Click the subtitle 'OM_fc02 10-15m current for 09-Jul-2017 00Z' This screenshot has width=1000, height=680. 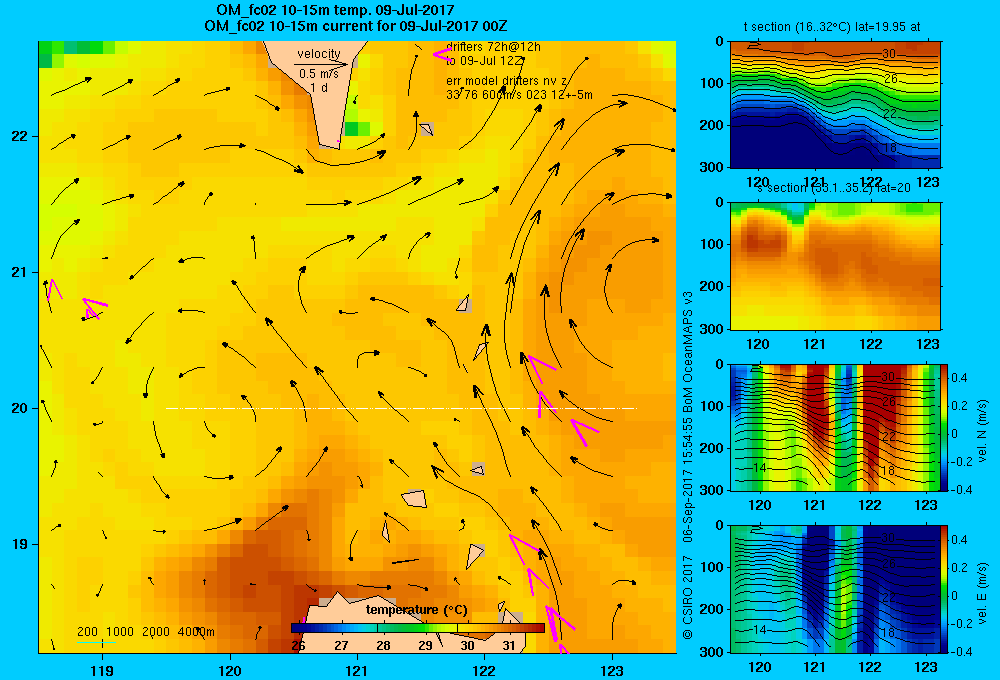coord(355,26)
